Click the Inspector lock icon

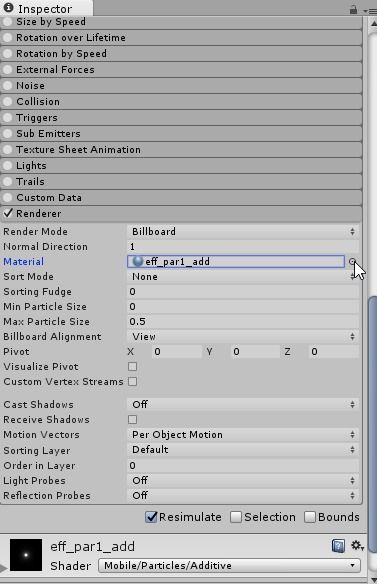tap(353, 10)
